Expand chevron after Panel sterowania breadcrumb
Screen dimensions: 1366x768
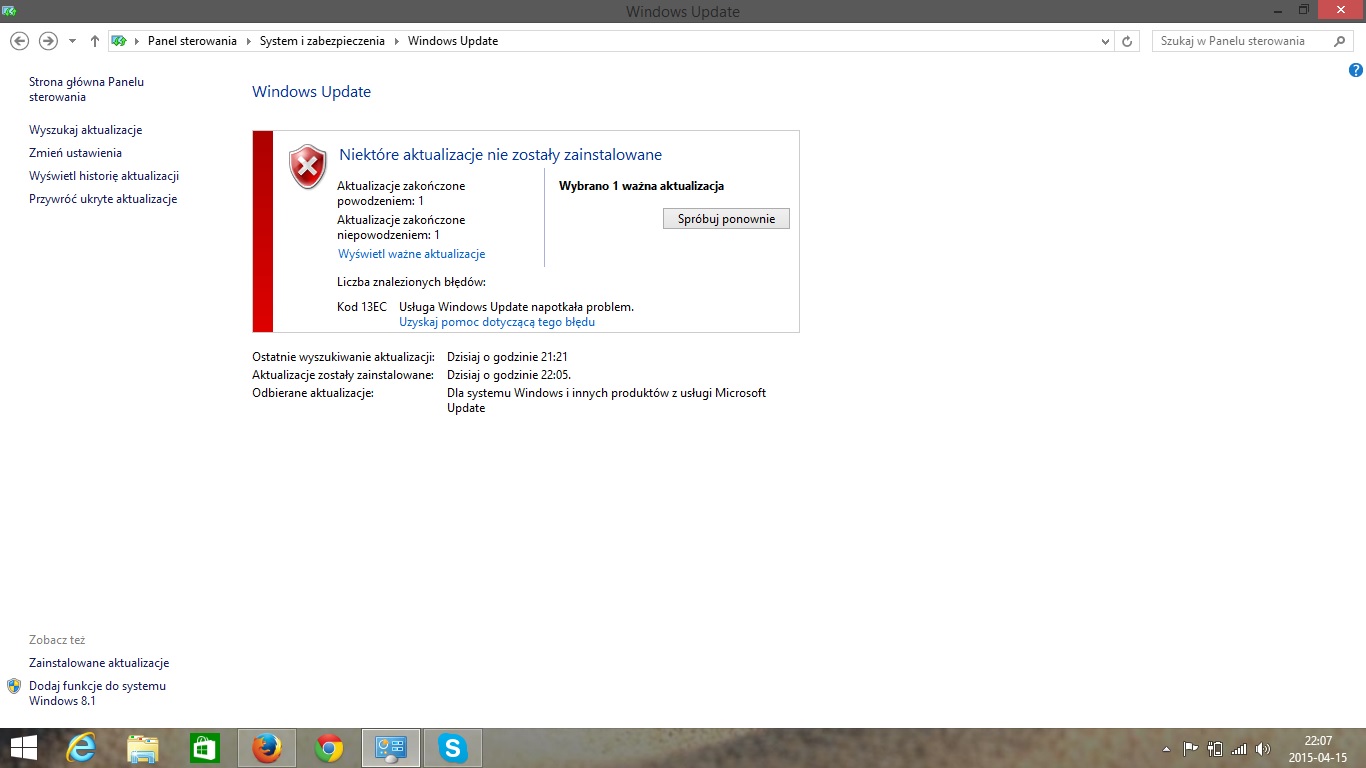(248, 41)
